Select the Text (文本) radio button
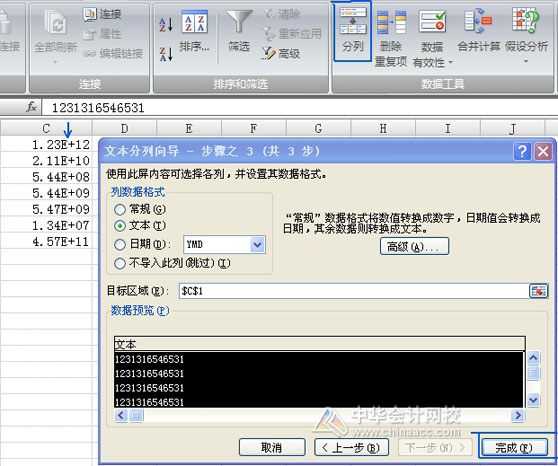This screenshot has height=466, width=558. [120, 226]
